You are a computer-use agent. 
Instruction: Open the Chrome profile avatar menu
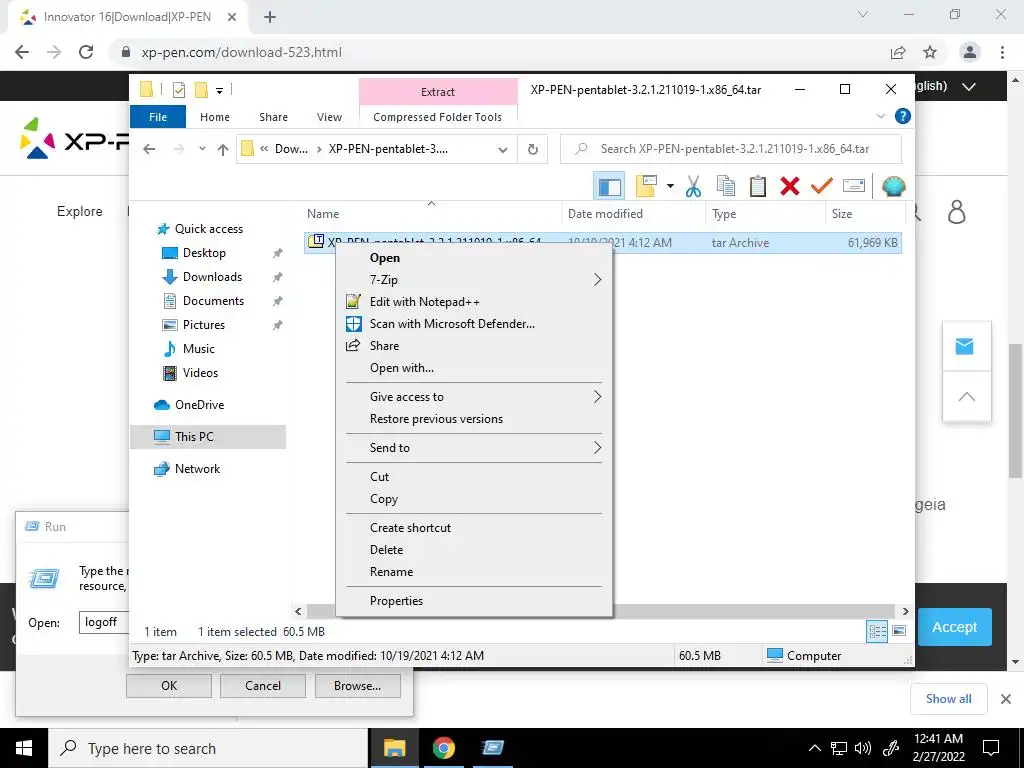pos(970,52)
